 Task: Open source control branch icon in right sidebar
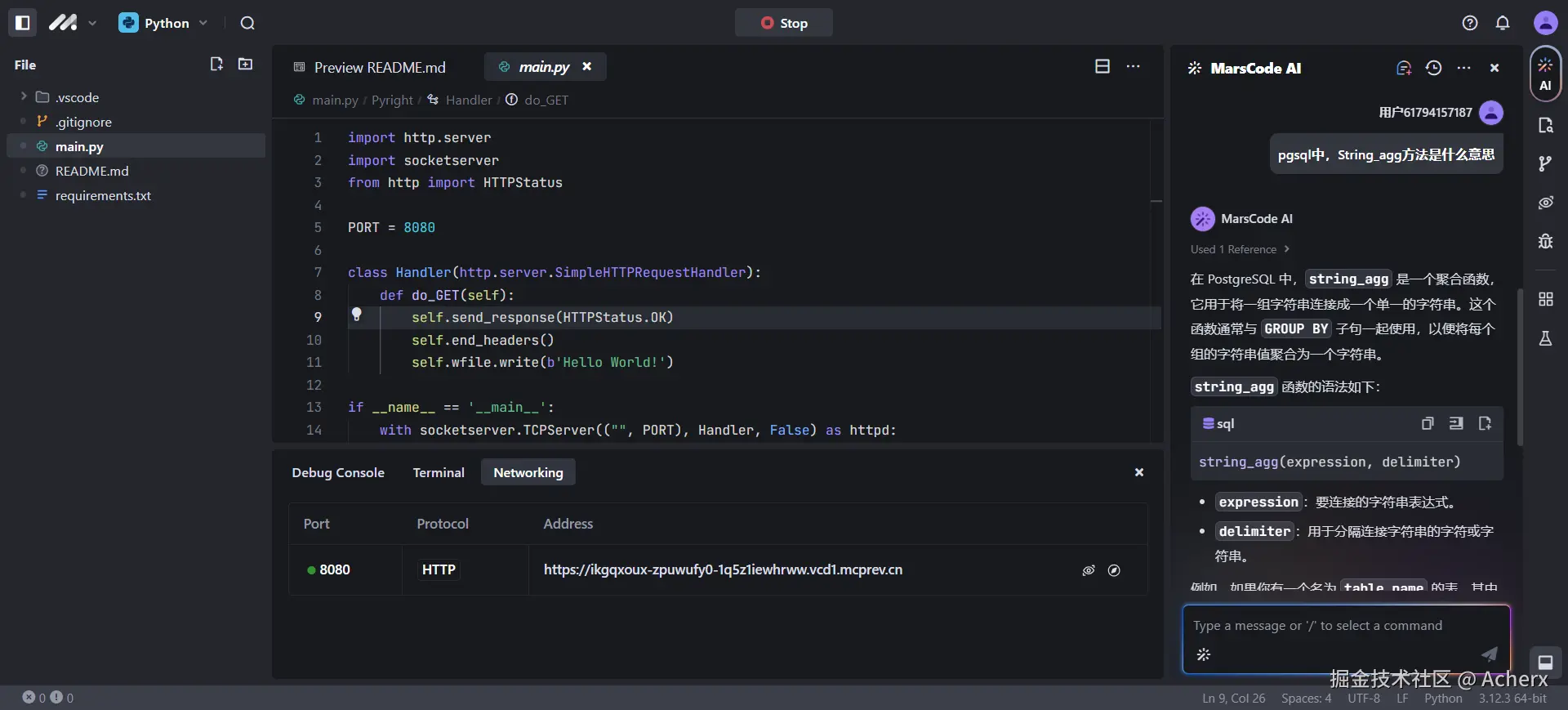[x=1545, y=164]
